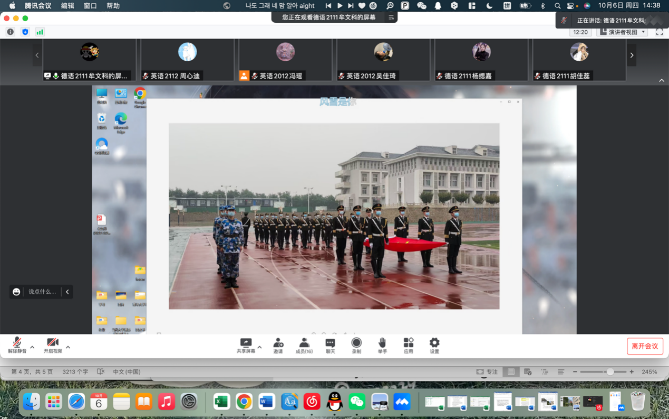
Task: Open the 聊天 chat icon
Action: (x=330, y=342)
